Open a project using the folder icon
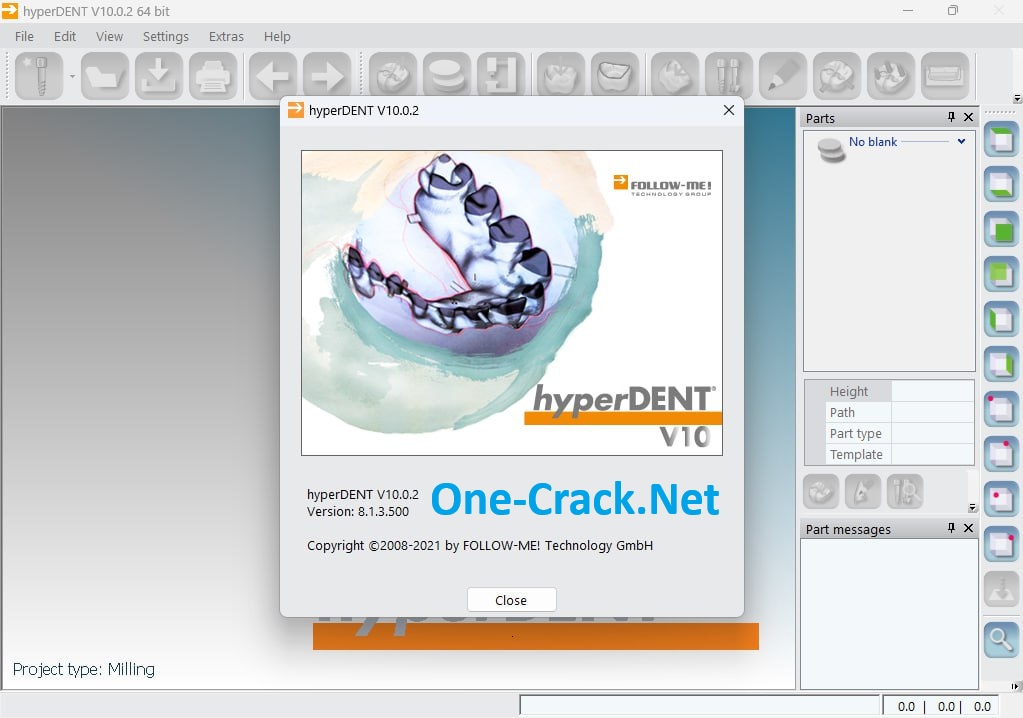Viewport: 1023px width, 718px height. tap(105, 75)
